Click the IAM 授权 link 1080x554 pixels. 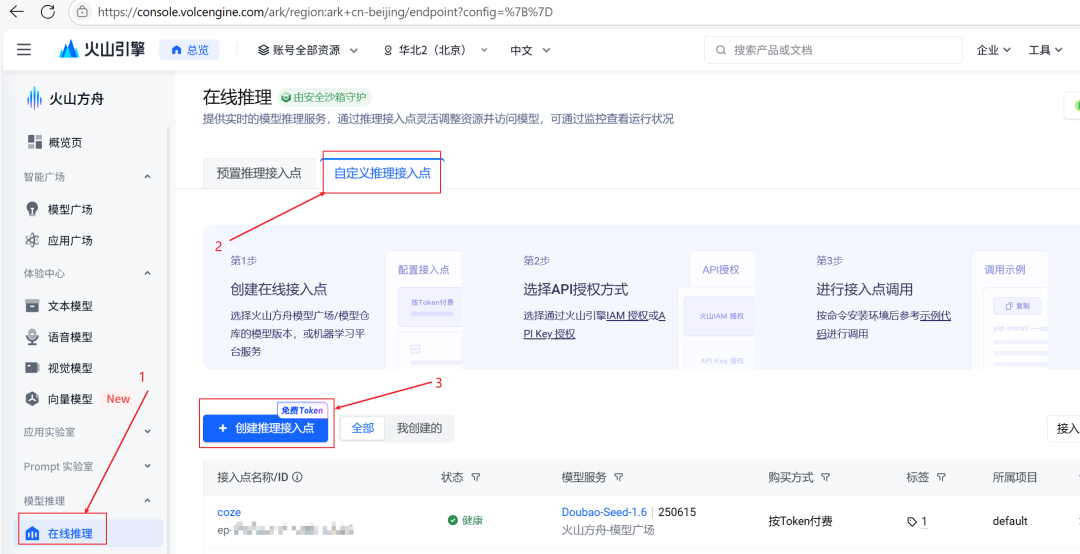click(627, 316)
